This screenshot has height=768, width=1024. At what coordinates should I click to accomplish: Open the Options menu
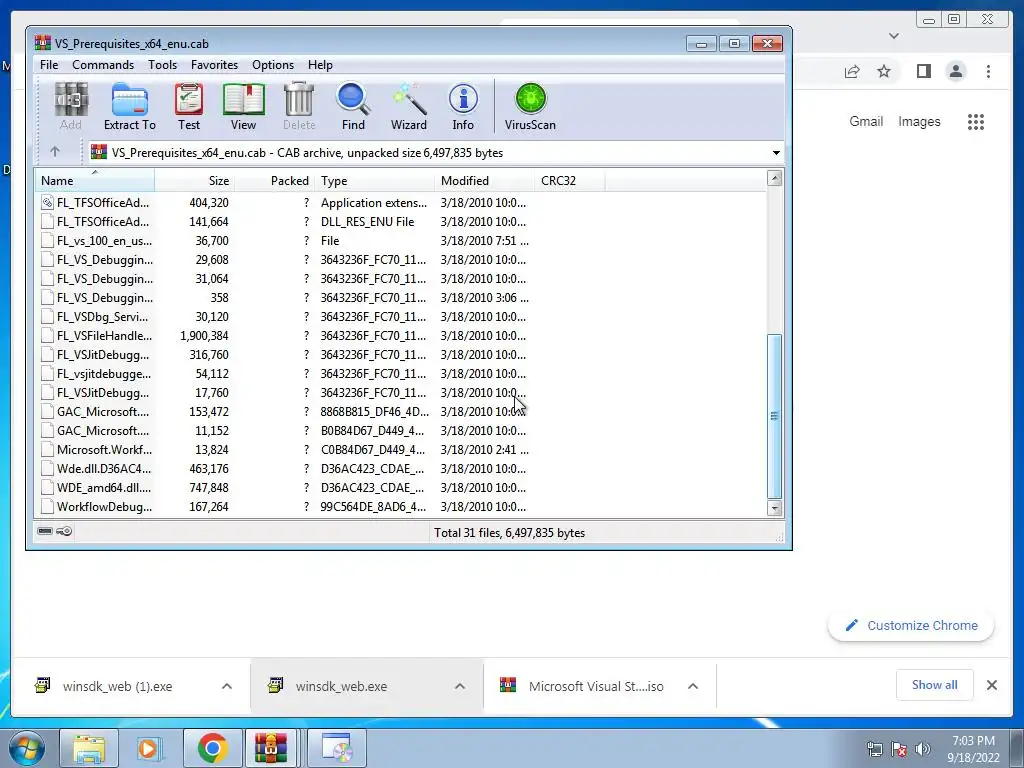[x=273, y=65]
